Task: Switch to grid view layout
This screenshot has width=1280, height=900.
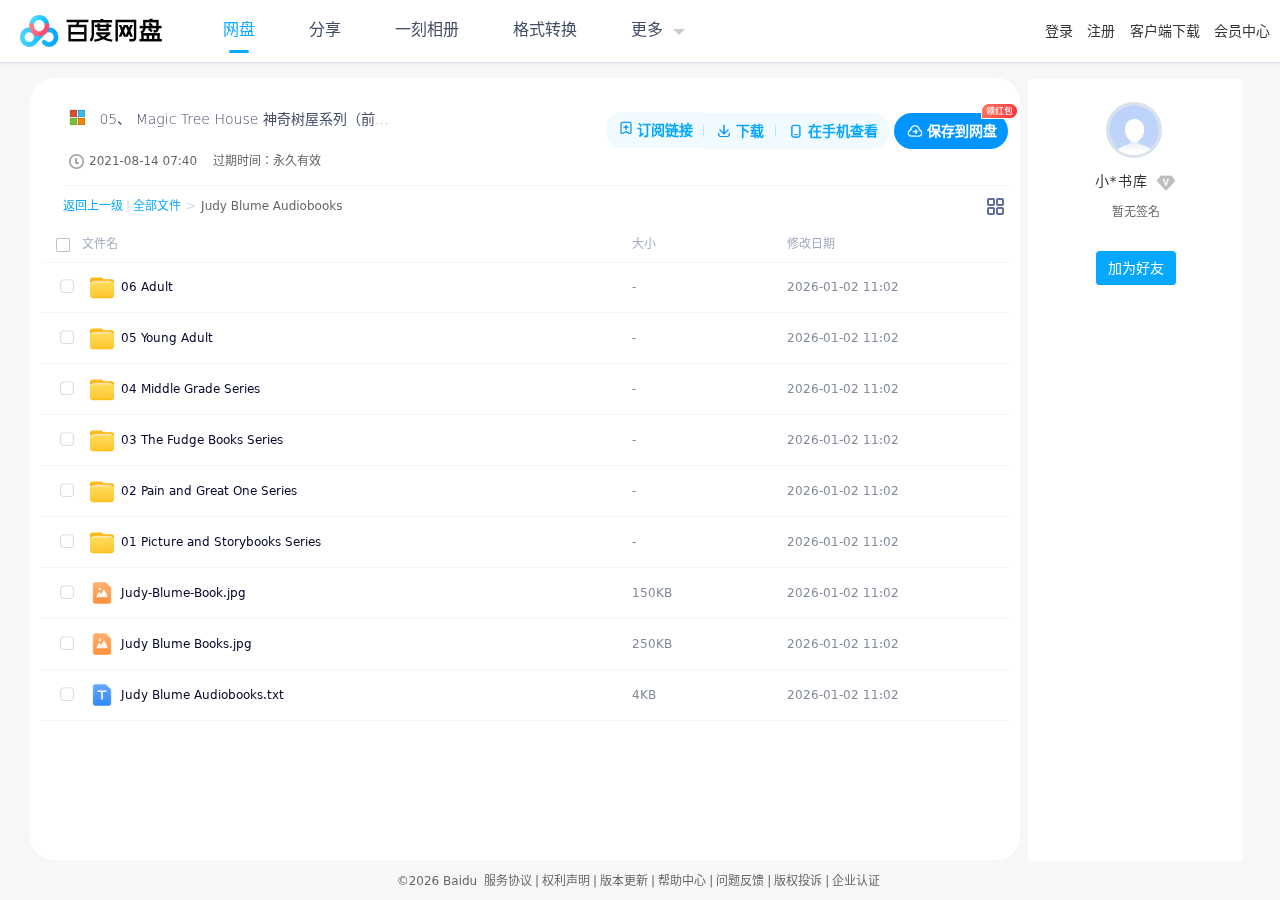Action: tap(995, 206)
